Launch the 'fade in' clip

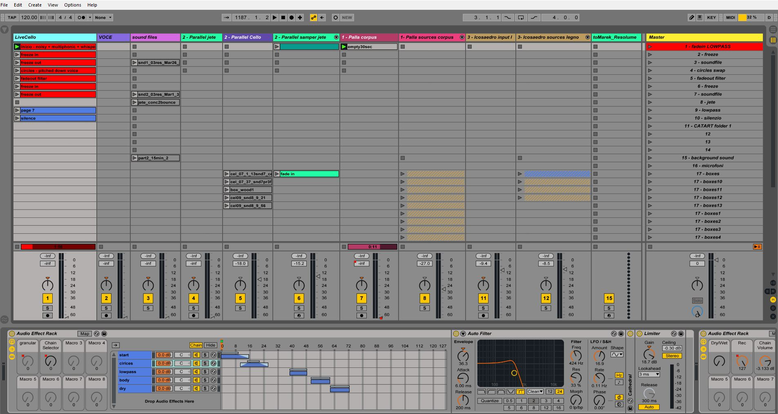click(x=279, y=174)
